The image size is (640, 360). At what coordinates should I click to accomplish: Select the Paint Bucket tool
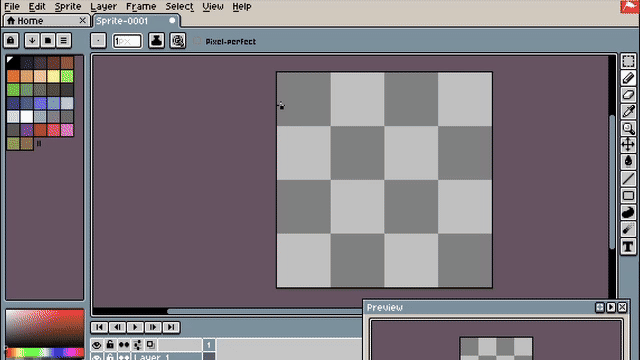point(628,162)
